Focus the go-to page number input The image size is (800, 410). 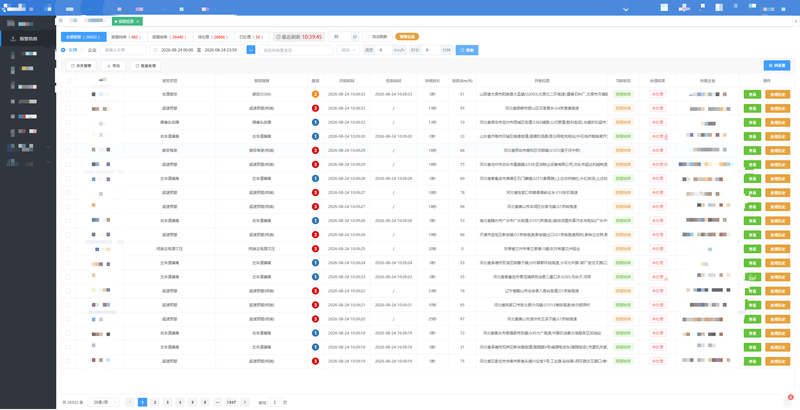point(274,402)
